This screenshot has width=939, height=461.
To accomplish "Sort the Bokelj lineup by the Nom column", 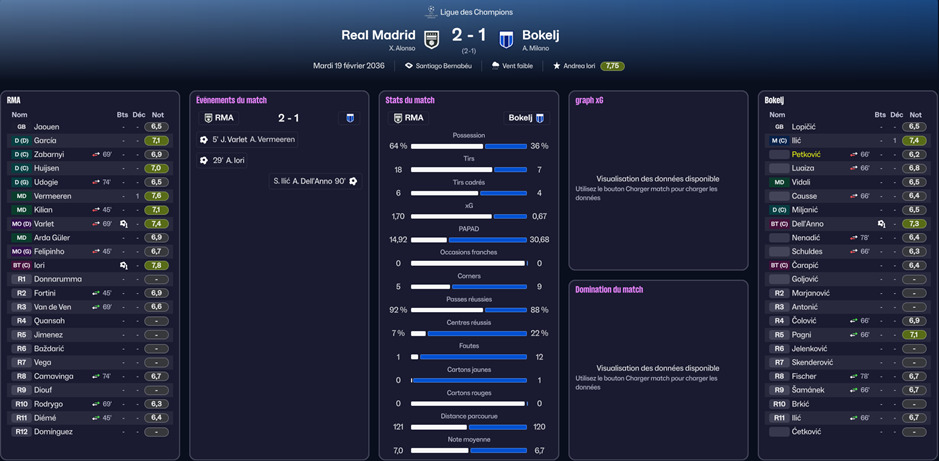I will (x=777, y=115).
